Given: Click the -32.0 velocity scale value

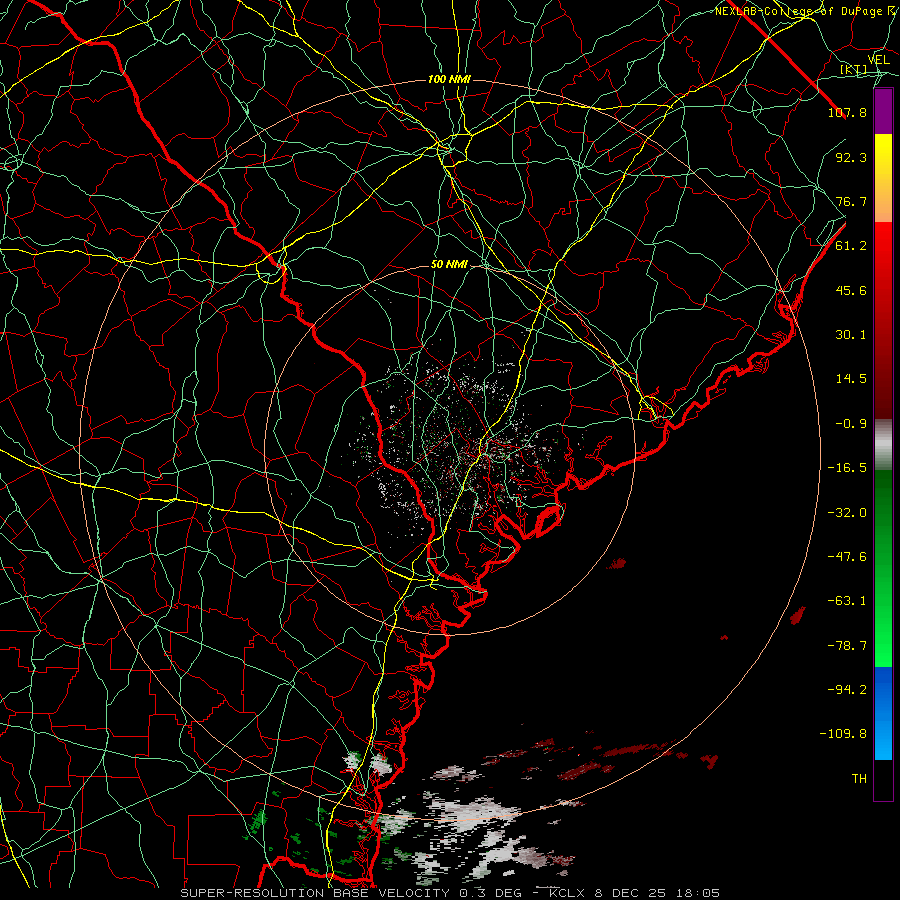Looking at the screenshot, I should [847, 513].
